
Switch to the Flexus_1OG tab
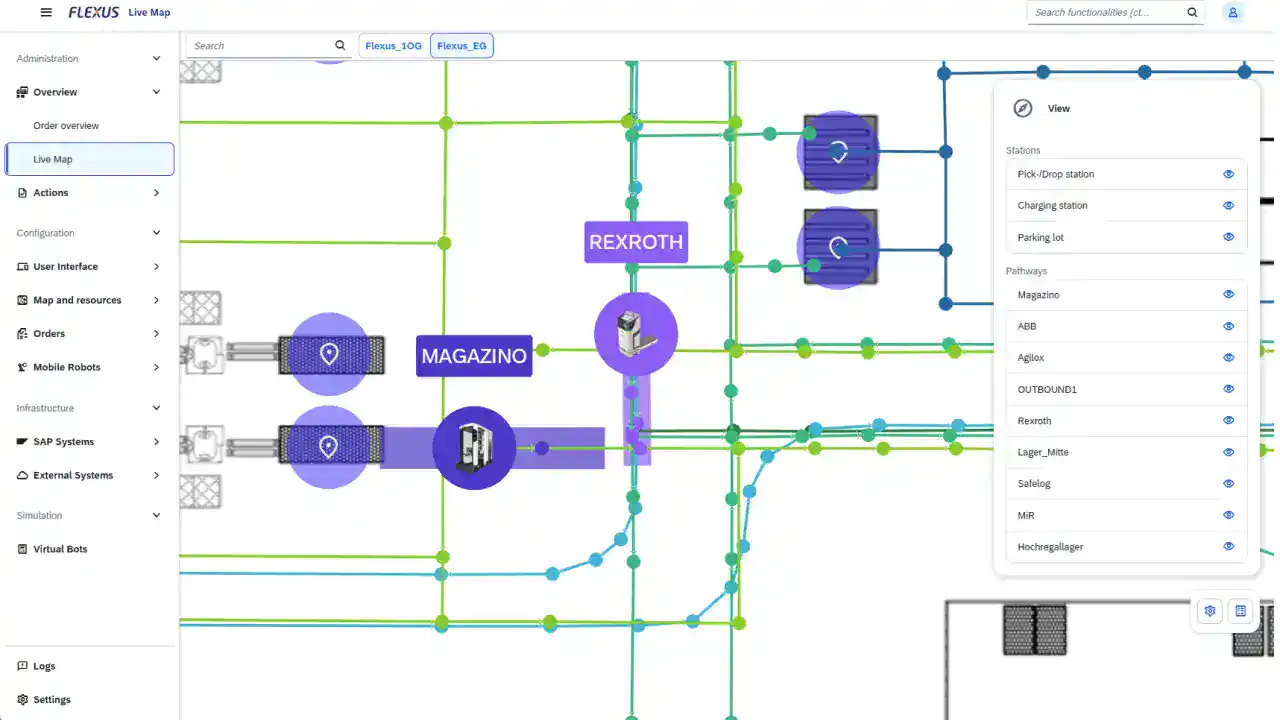coord(394,46)
